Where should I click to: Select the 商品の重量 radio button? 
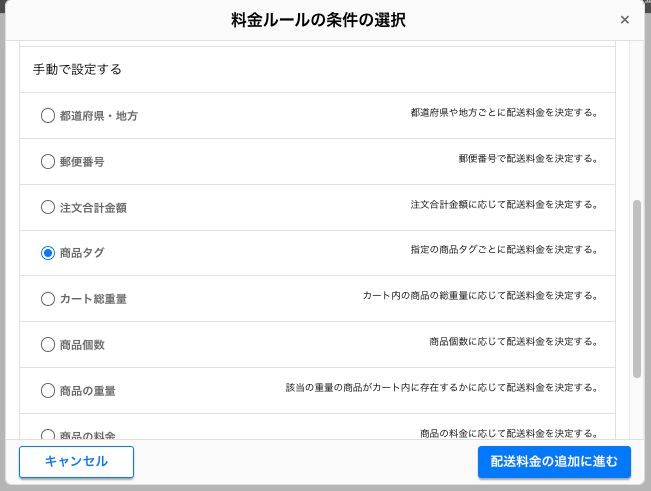[x=48, y=390]
